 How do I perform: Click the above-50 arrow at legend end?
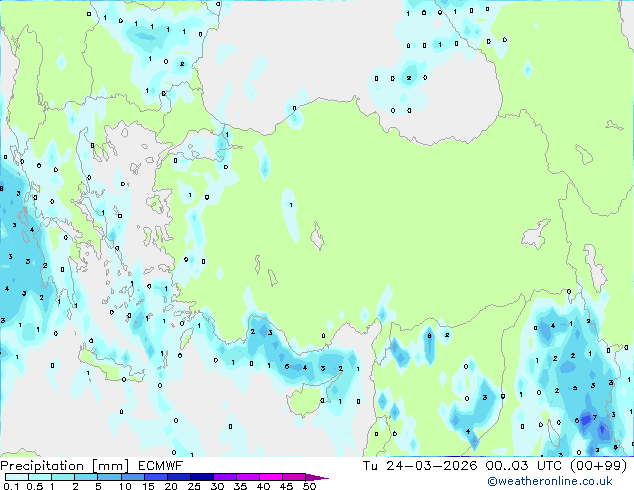point(316,477)
